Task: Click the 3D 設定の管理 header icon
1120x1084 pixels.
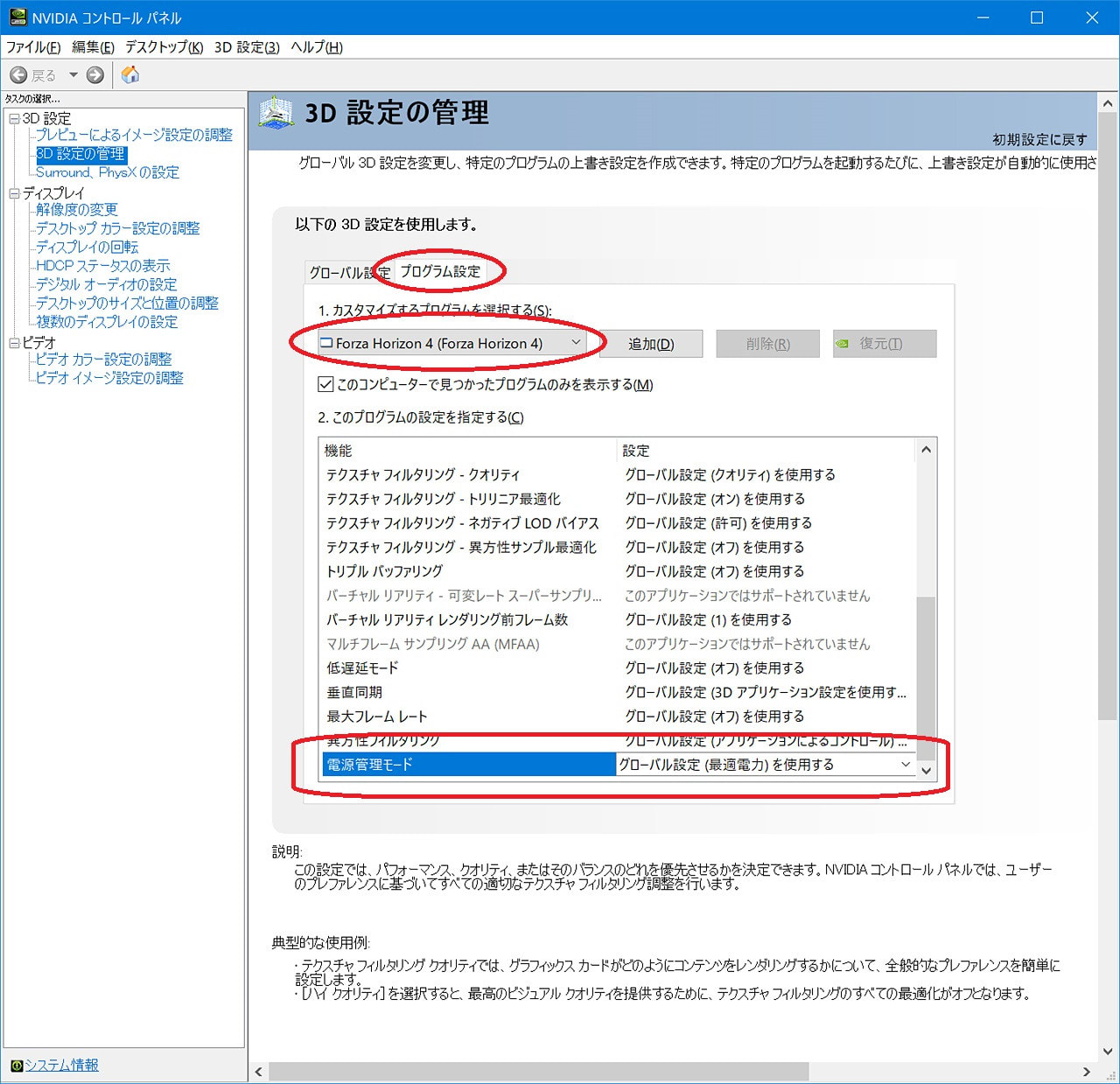Action: 276,113
